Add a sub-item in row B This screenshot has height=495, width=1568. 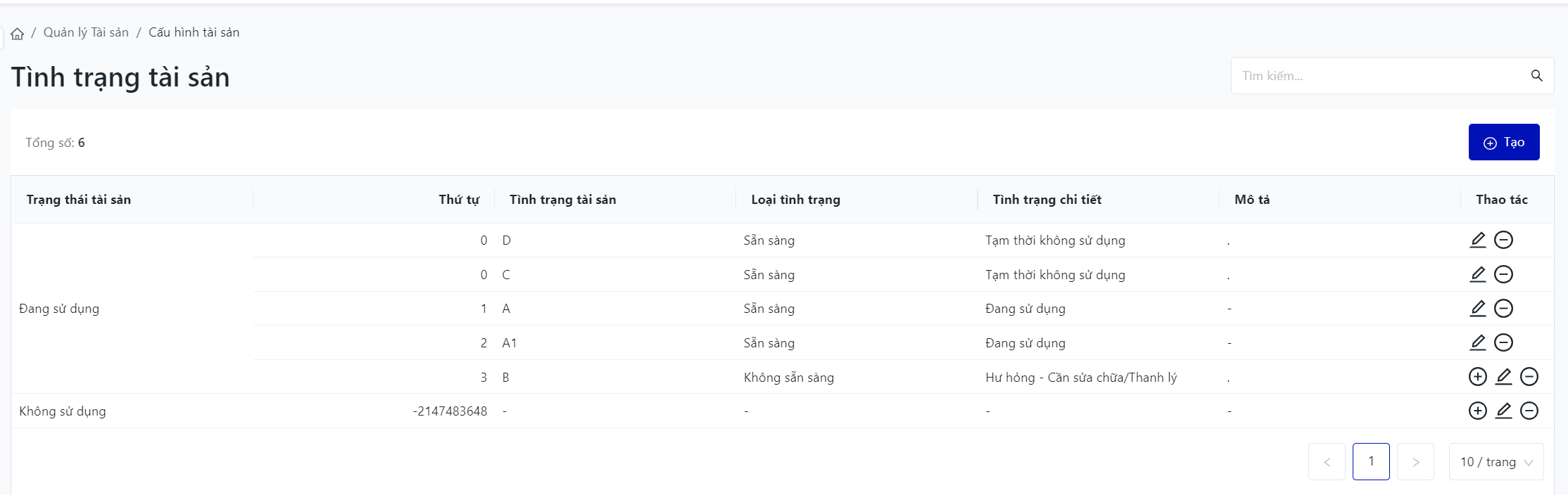[1478, 377]
